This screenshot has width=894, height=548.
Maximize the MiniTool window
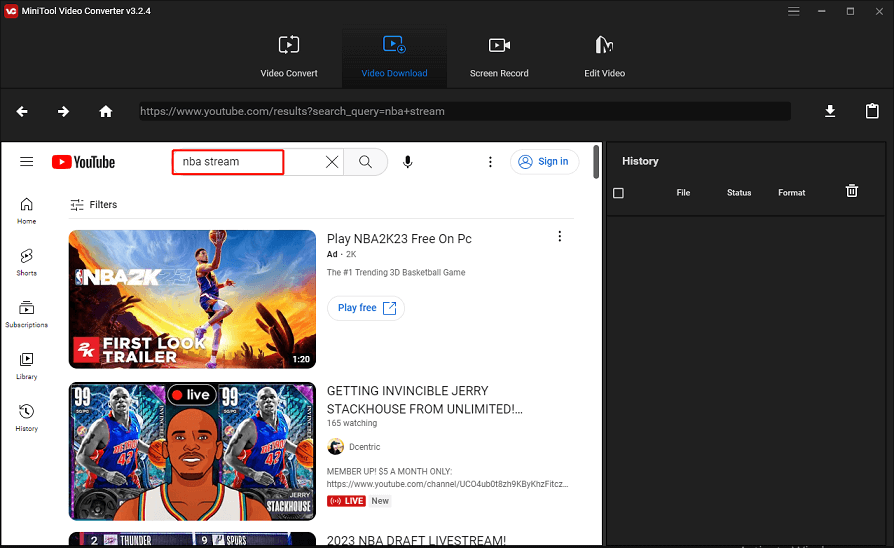coord(850,11)
